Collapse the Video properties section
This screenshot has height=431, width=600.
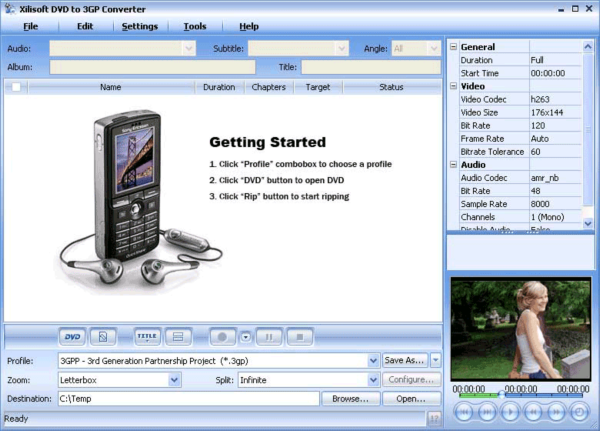454,86
